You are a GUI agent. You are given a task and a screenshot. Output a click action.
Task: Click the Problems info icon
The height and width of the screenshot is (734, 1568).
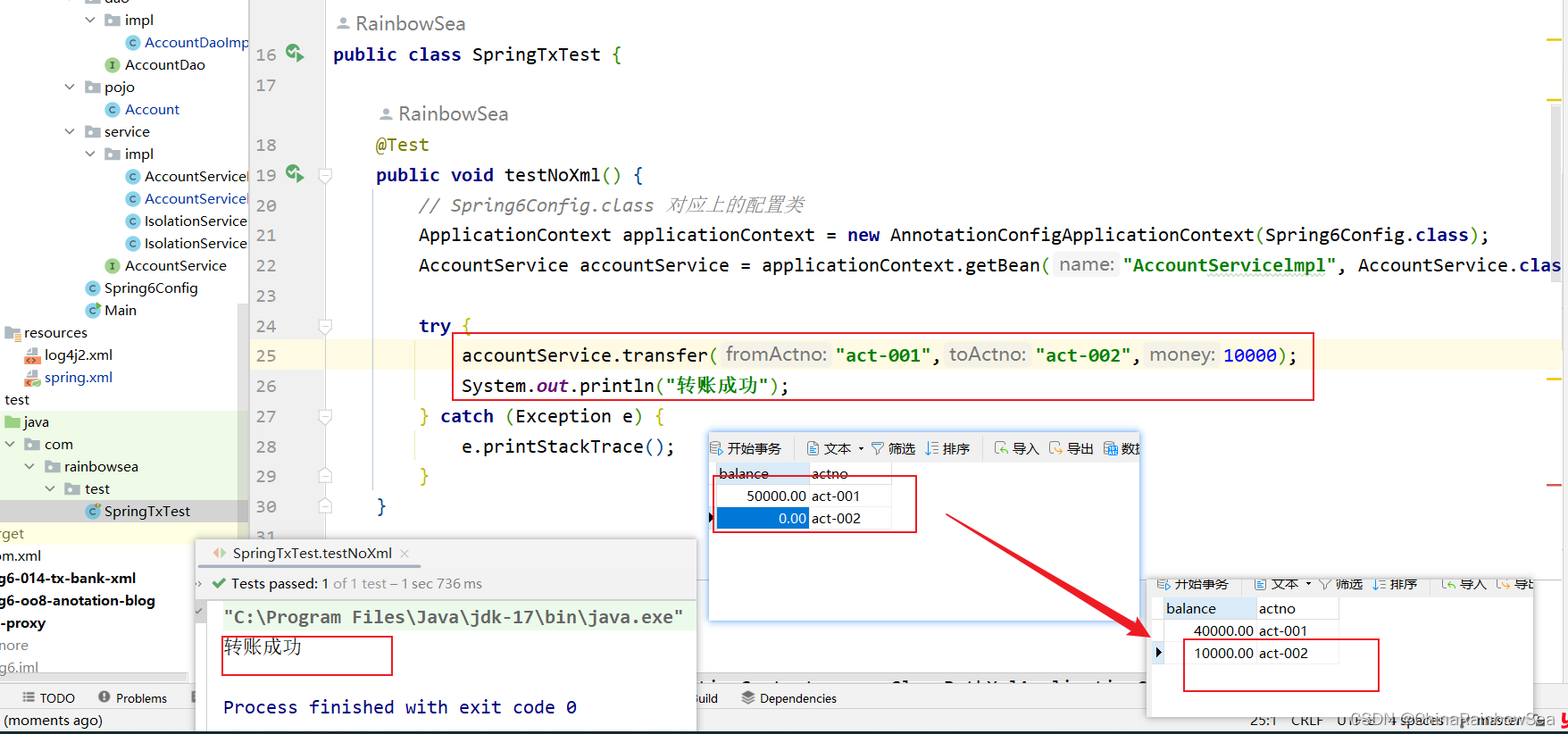[x=104, y=697]
